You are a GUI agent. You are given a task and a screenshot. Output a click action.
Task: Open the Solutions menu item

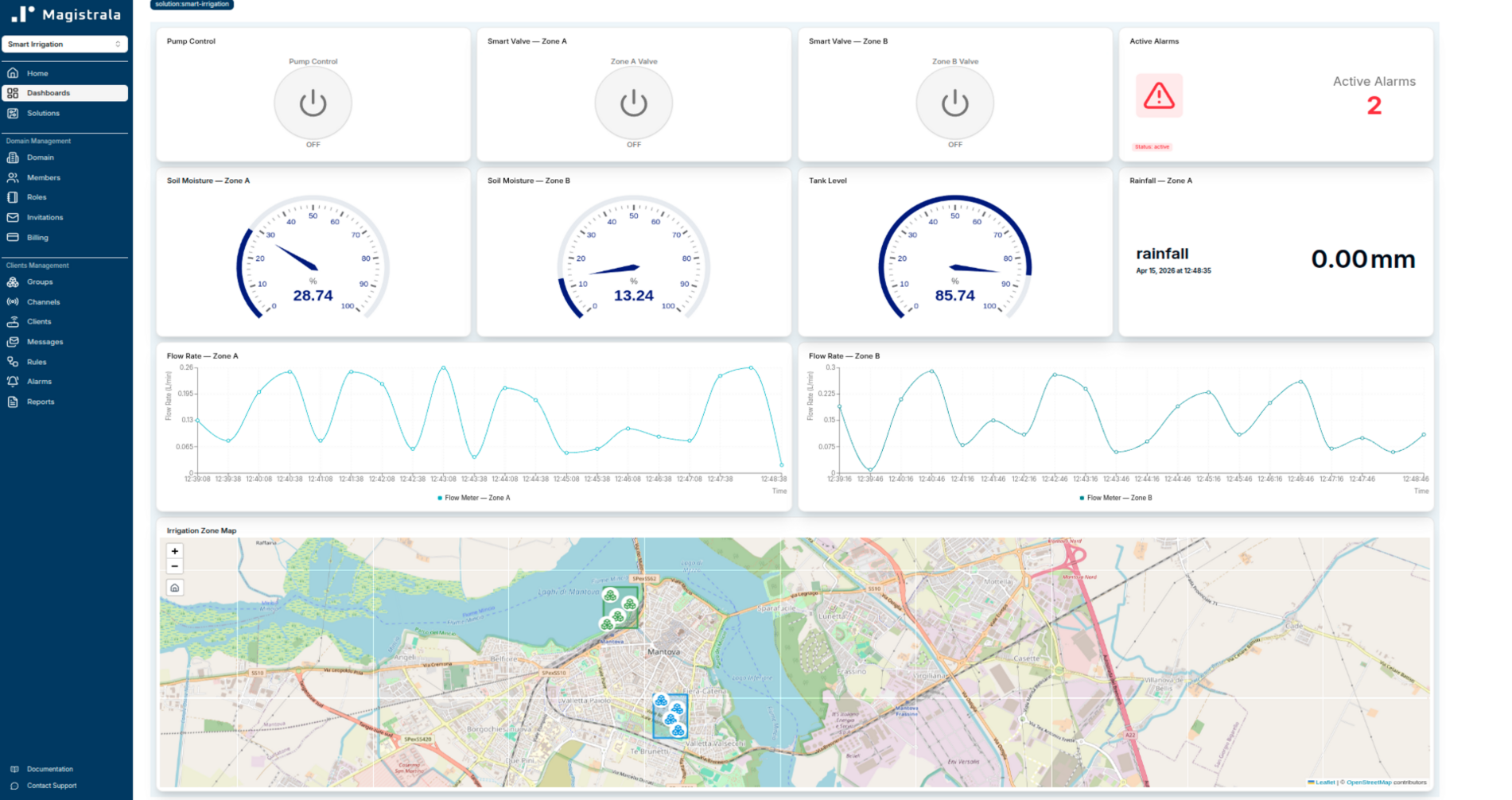pos(41,113)
